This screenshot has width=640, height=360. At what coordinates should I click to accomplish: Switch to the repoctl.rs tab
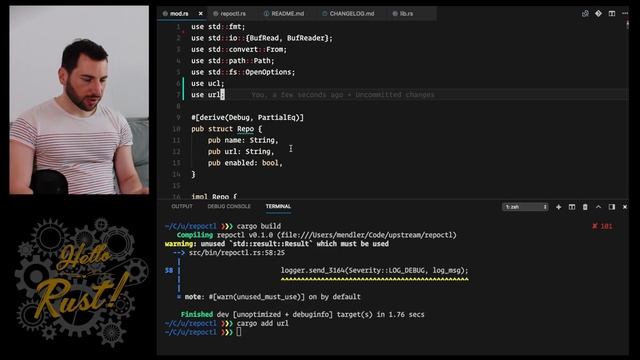point(233,13)
